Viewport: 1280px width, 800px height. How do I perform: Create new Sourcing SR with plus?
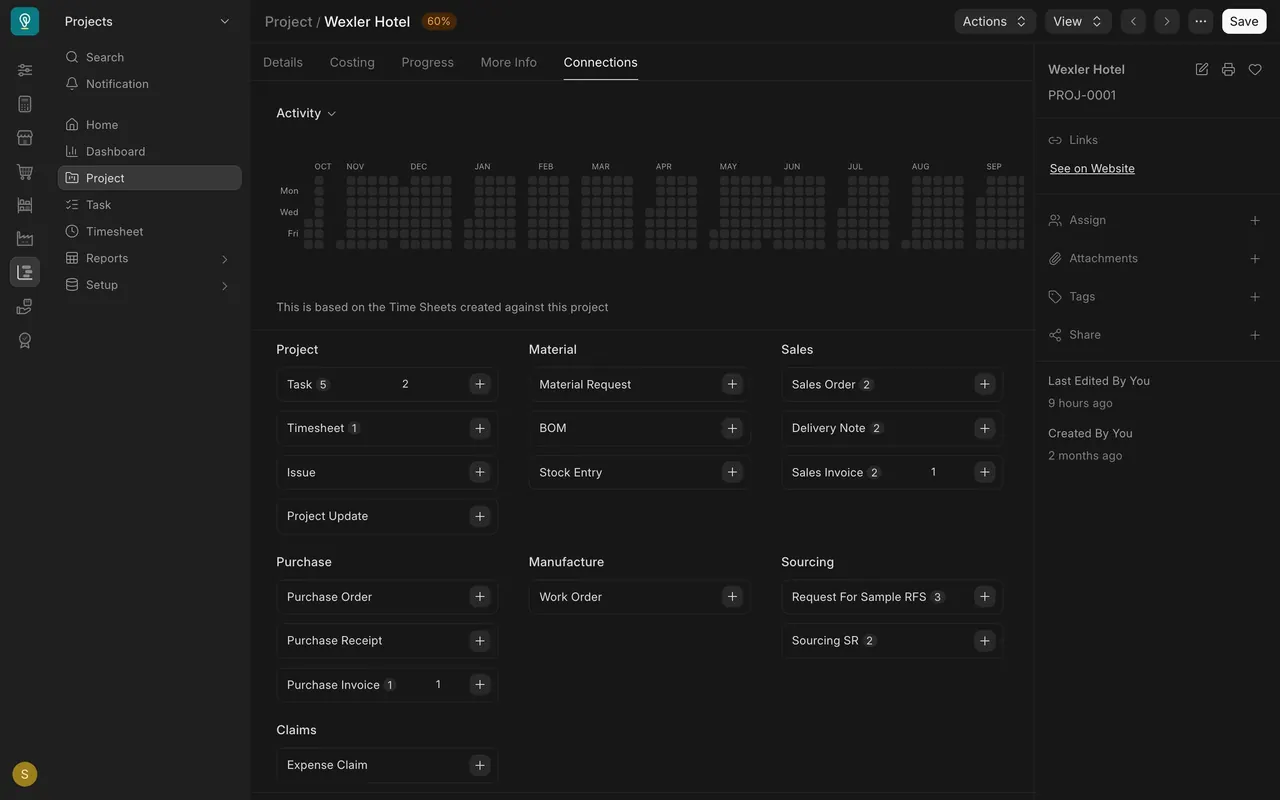point(985,641)
